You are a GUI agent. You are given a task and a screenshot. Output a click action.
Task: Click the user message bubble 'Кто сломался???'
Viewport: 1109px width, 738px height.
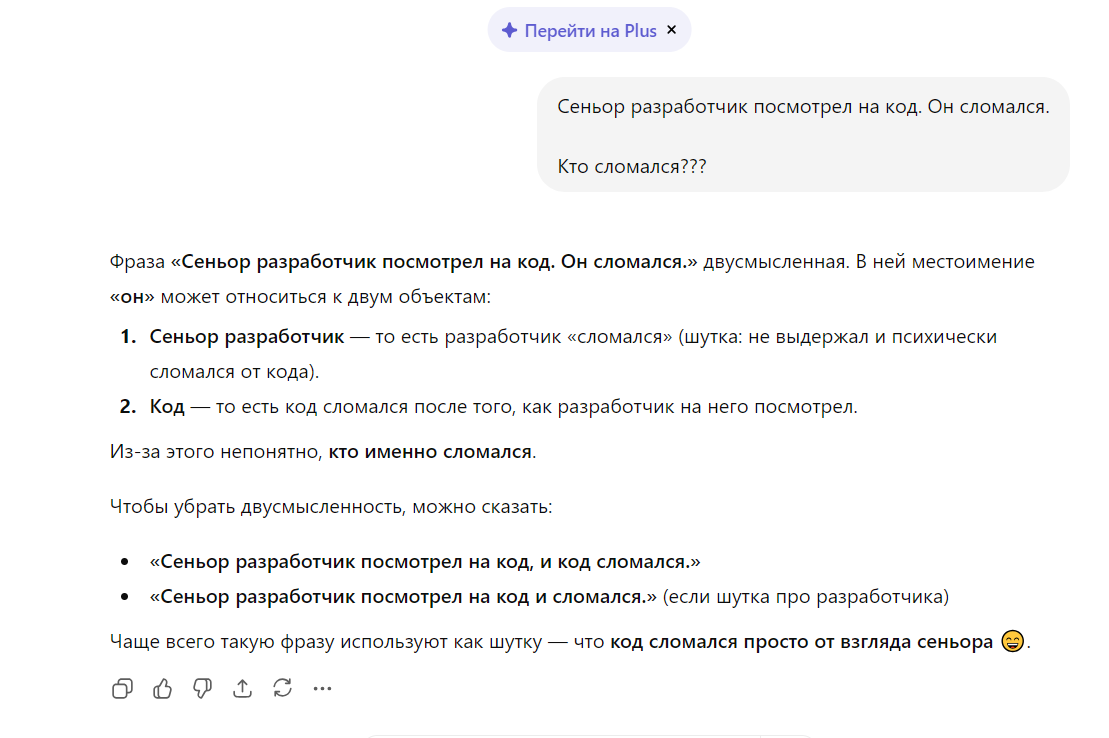(x=632, y=166)
